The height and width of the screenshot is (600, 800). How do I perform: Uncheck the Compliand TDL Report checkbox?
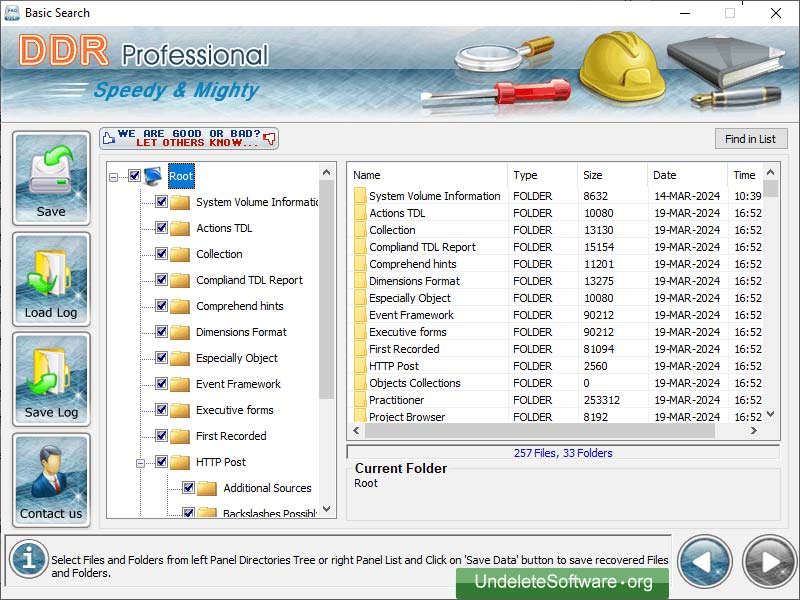pyautogui.click(x=161, y=280)
